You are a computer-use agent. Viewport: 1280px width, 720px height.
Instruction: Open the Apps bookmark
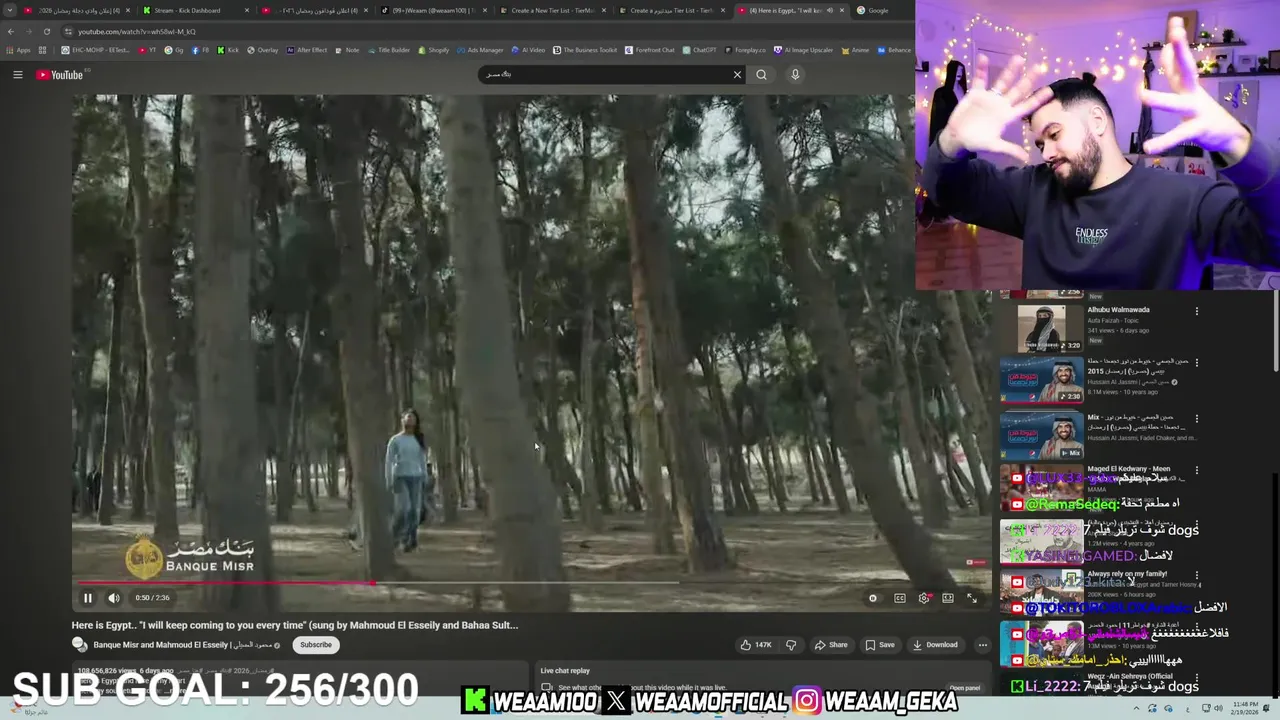[18, 50]
